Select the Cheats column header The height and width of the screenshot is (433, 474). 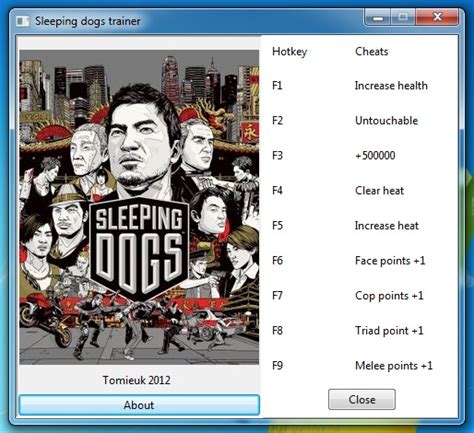[372, 51]
